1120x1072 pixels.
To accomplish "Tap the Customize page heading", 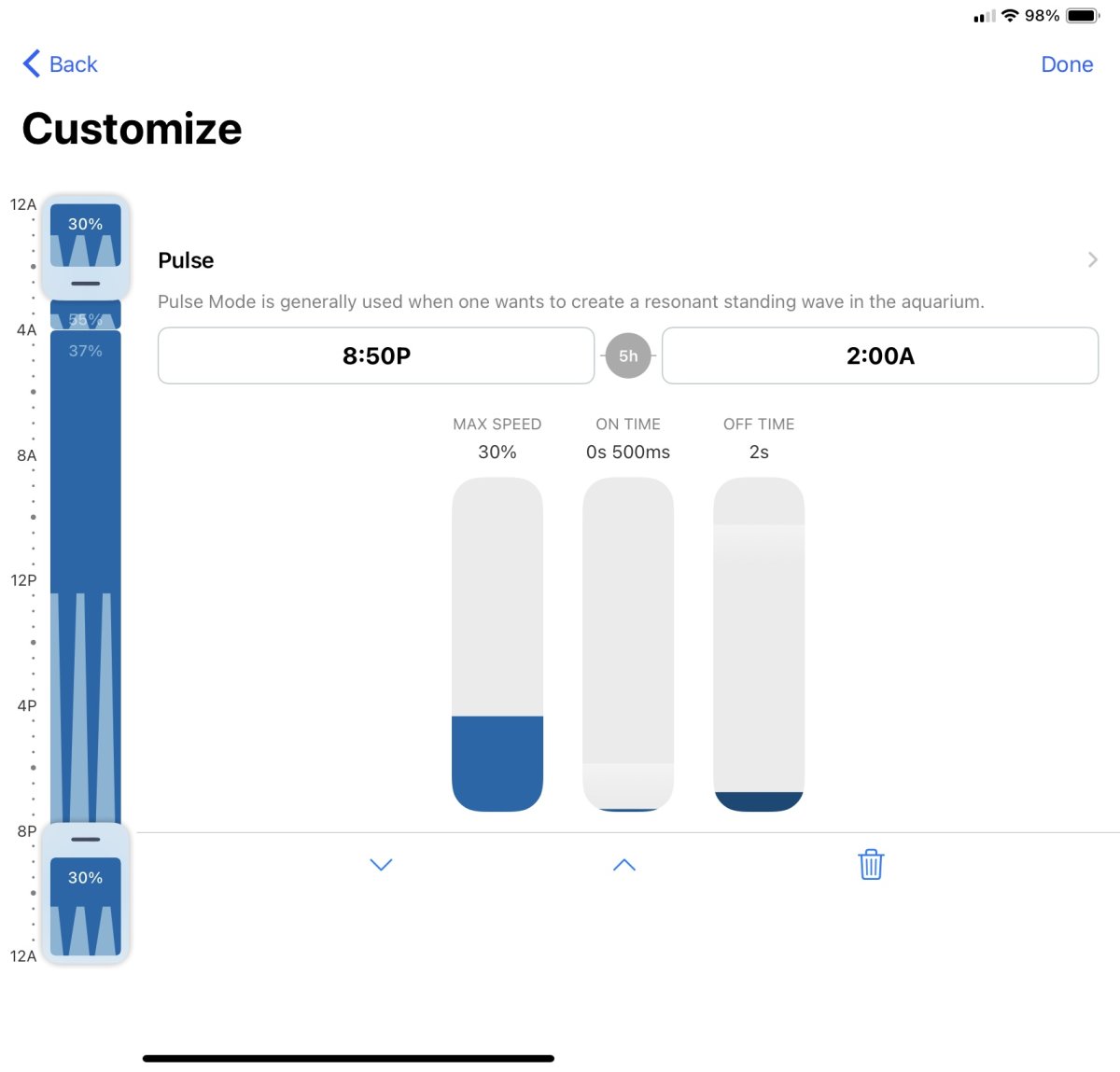I will pos(132,129).
